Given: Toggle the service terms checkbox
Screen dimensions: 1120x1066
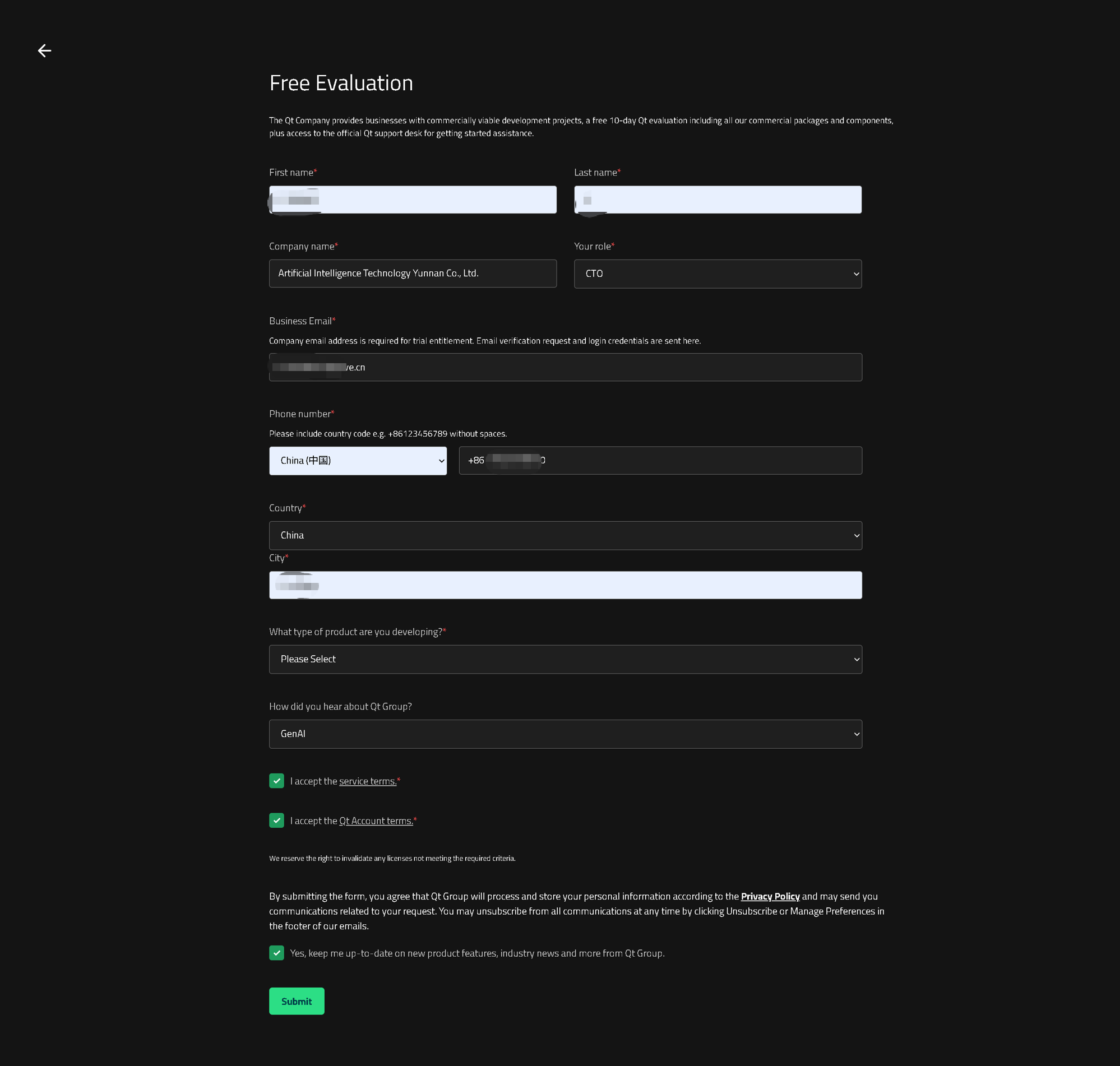Looking at the screenshot, I should pyautogui.click(x=276, y=781).
